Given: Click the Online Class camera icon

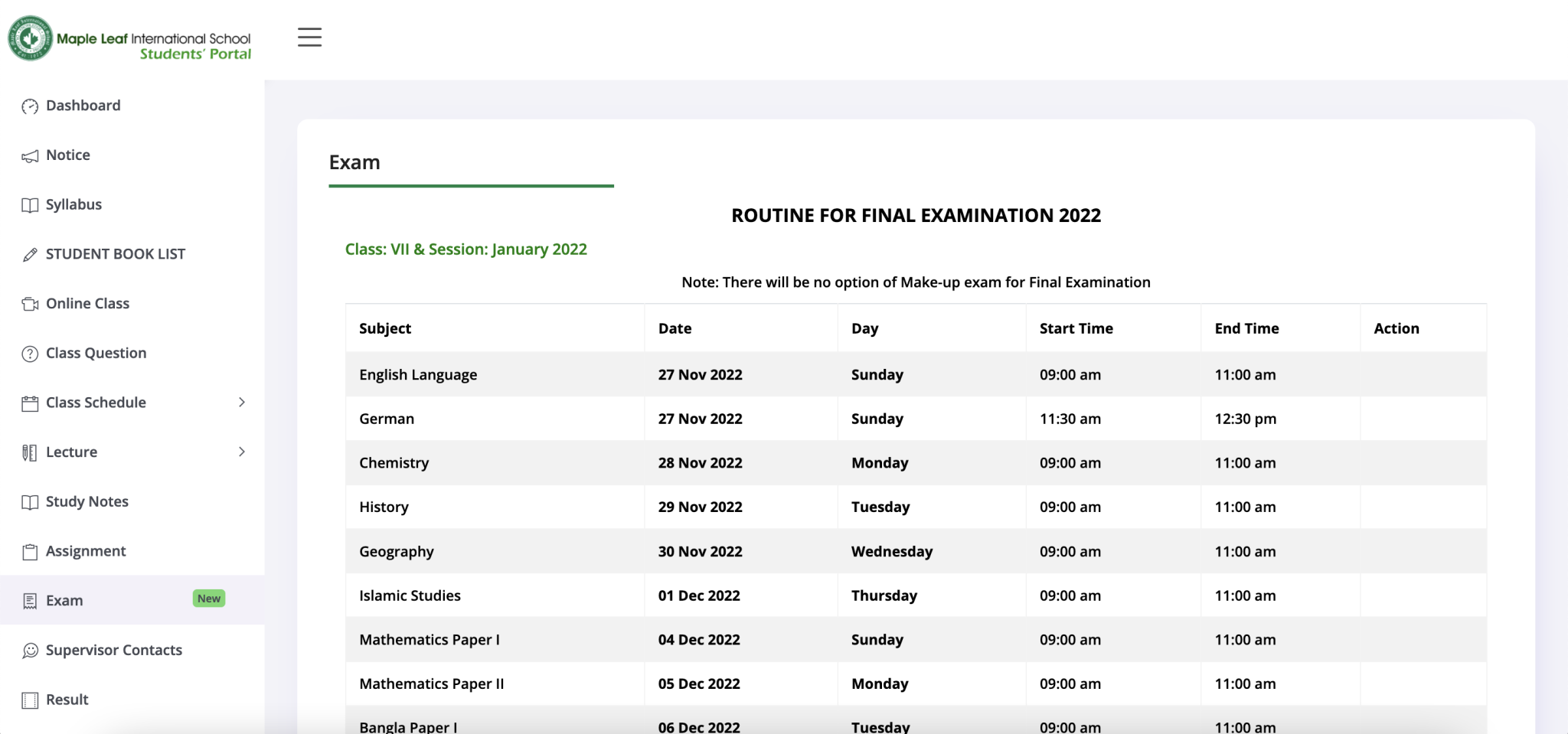Looking at the screenshot, I should [x=30, y=305].
